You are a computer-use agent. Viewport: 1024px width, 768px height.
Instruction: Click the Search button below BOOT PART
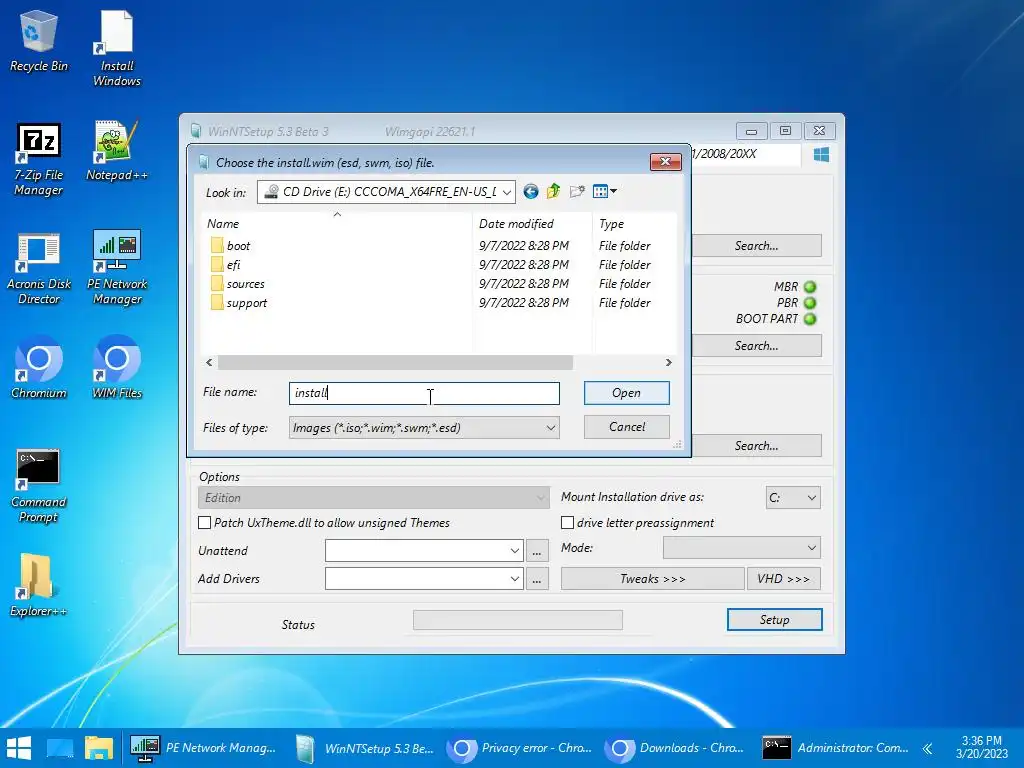756,345
